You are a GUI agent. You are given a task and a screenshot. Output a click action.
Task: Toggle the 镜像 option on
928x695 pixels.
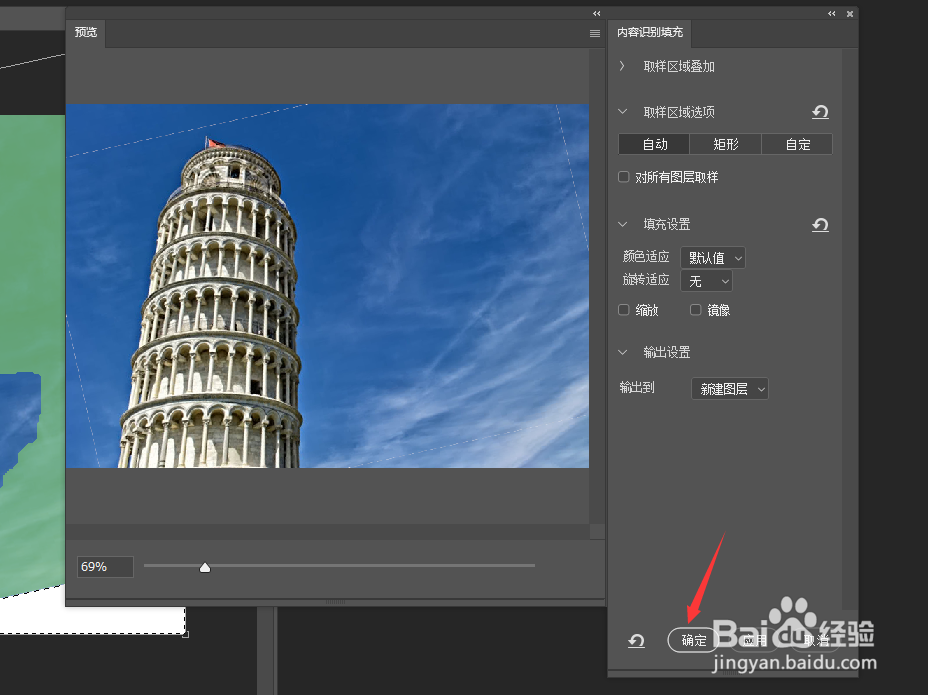tap(695, 310)
